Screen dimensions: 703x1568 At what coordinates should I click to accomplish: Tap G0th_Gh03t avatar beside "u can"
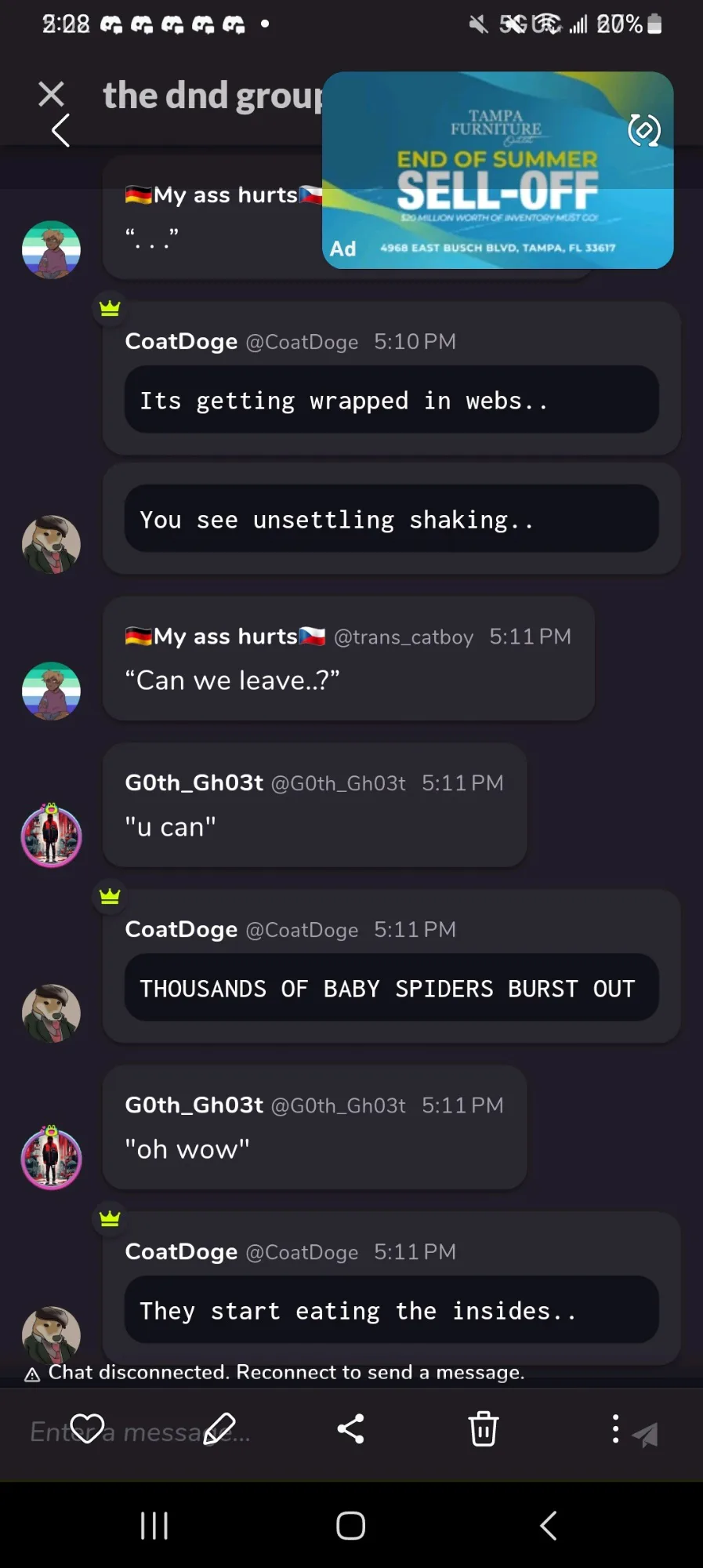51,836
